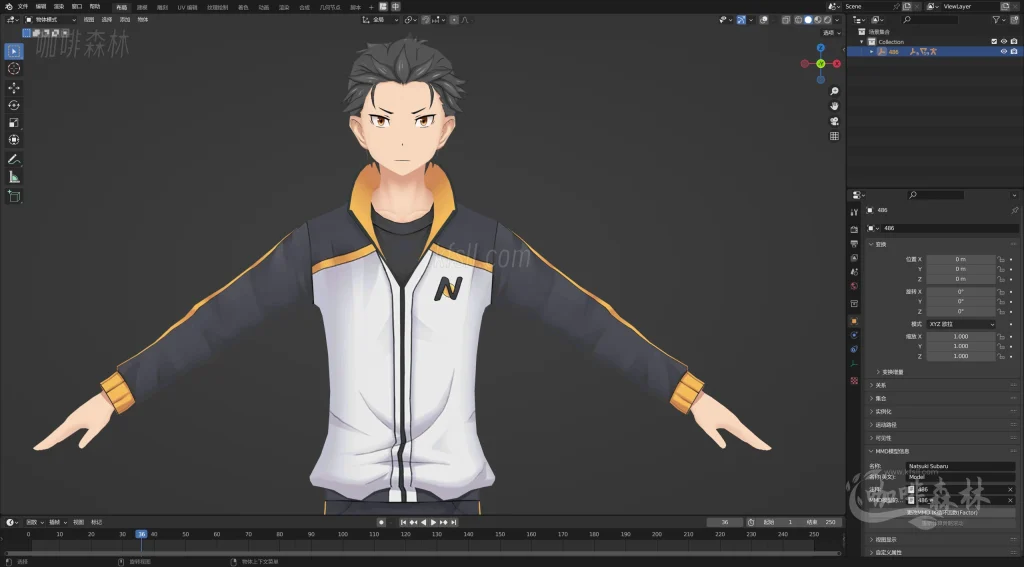The height and width of the screenshot is (567, 1024).
Task: Select the Measure ruler tool
Action: (x=14, y=177)
